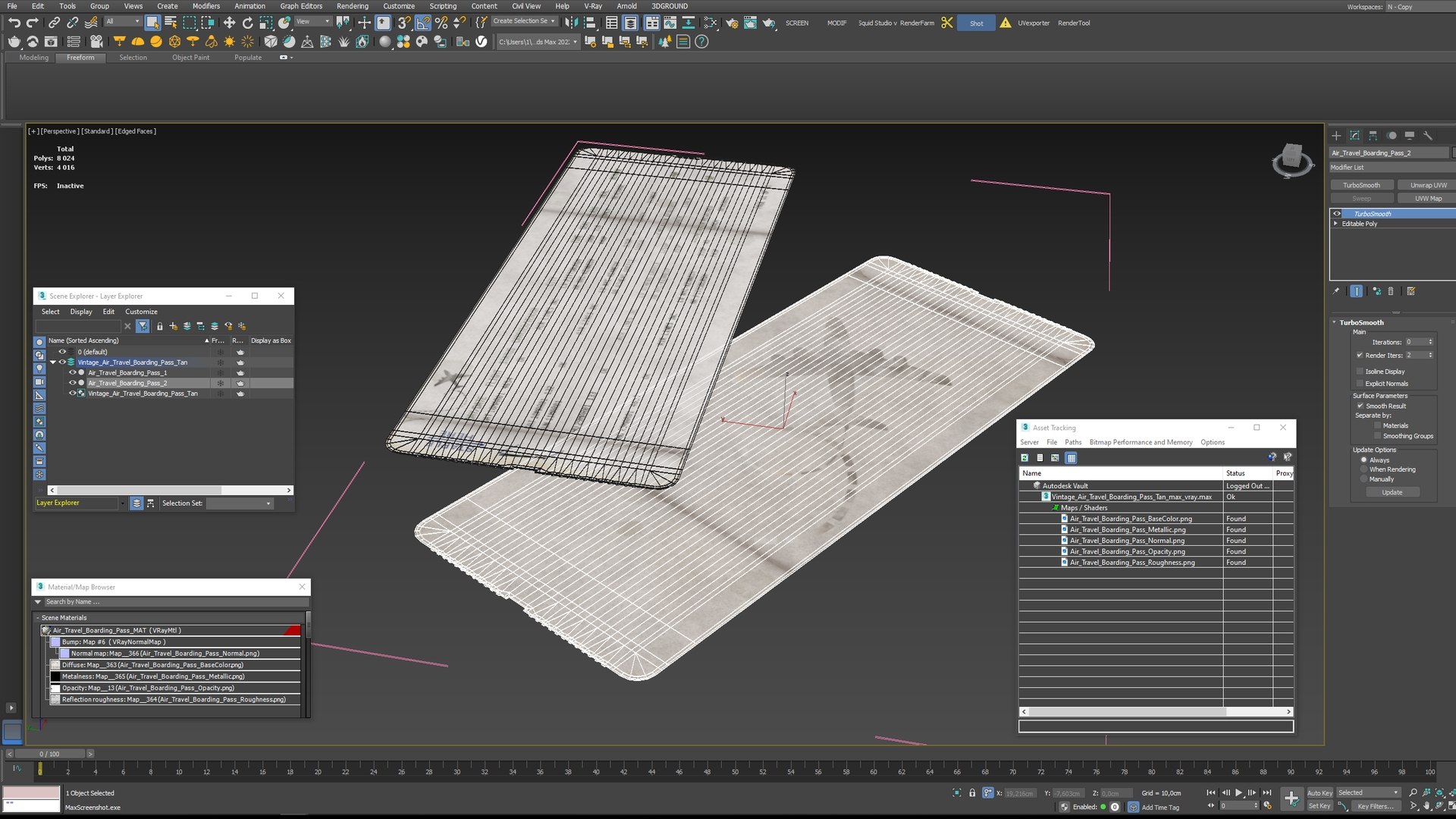The height and width of the screenshot is (819, 1456).
Task: Click the Update button
Action: click(1392, 493)
